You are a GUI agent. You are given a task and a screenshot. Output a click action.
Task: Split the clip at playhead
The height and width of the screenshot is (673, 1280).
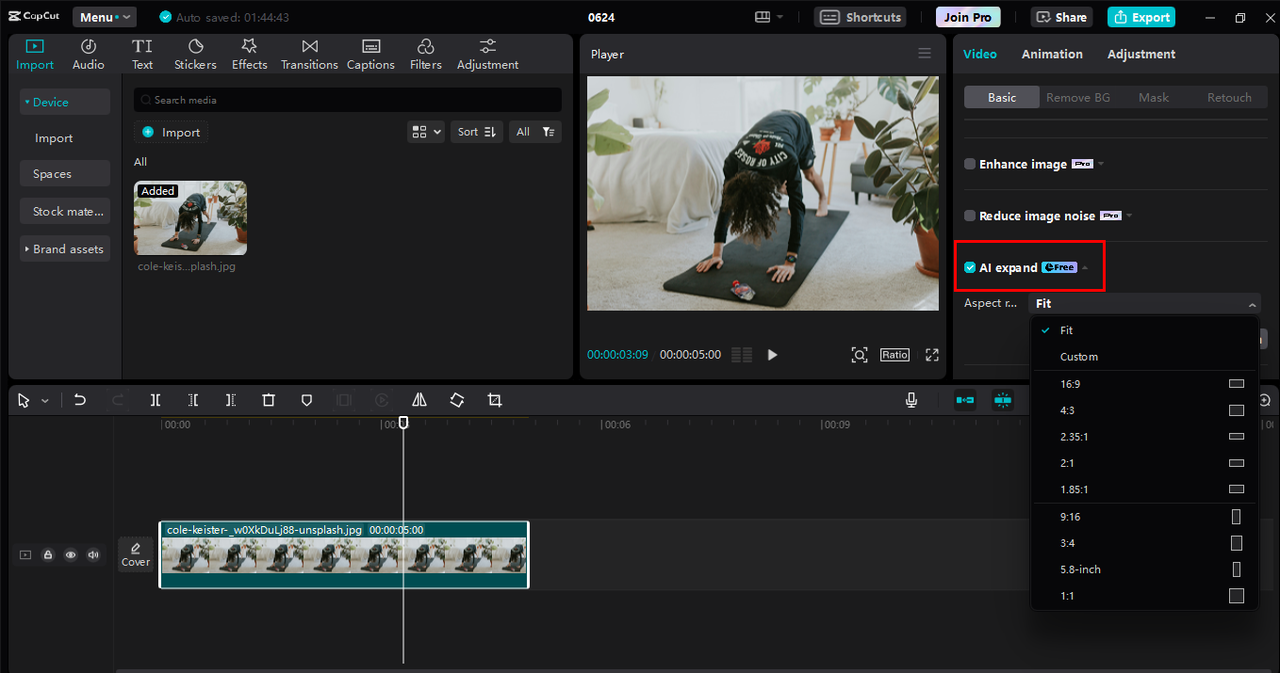(x=155, y=400)
